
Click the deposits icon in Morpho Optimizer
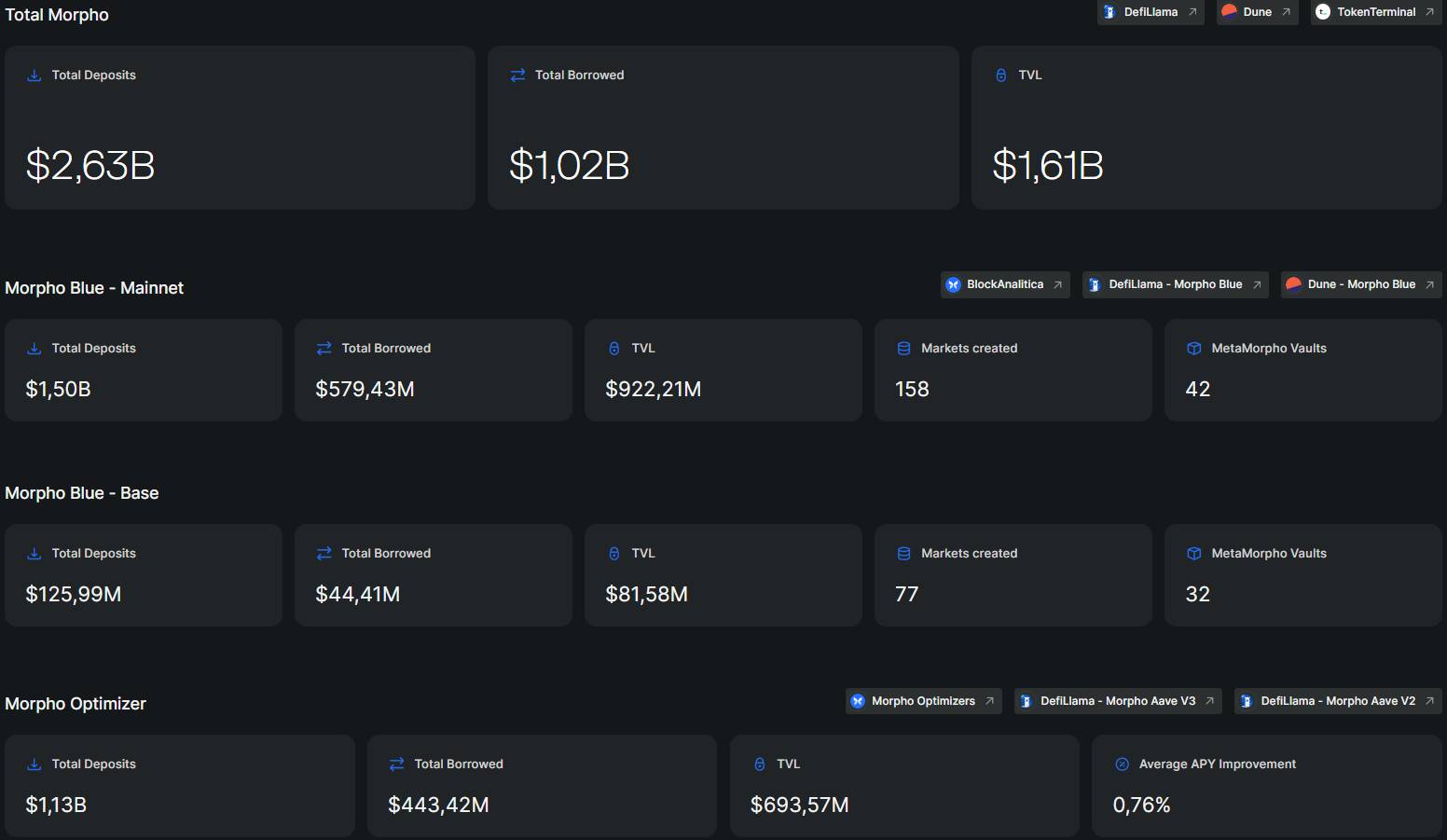coord(34,764)
